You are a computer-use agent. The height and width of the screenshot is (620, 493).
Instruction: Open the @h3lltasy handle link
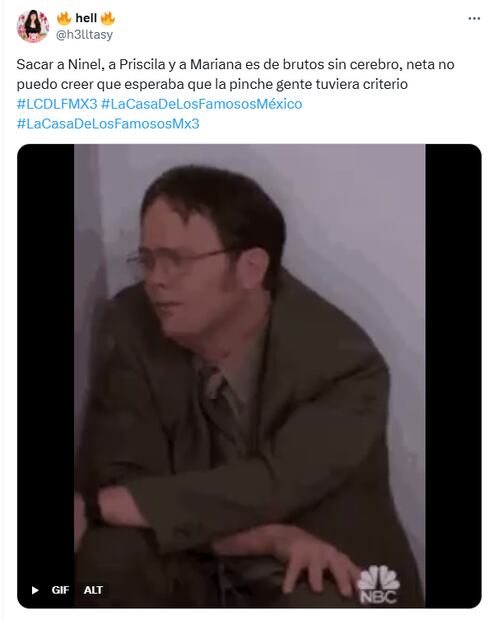[84, 35]
